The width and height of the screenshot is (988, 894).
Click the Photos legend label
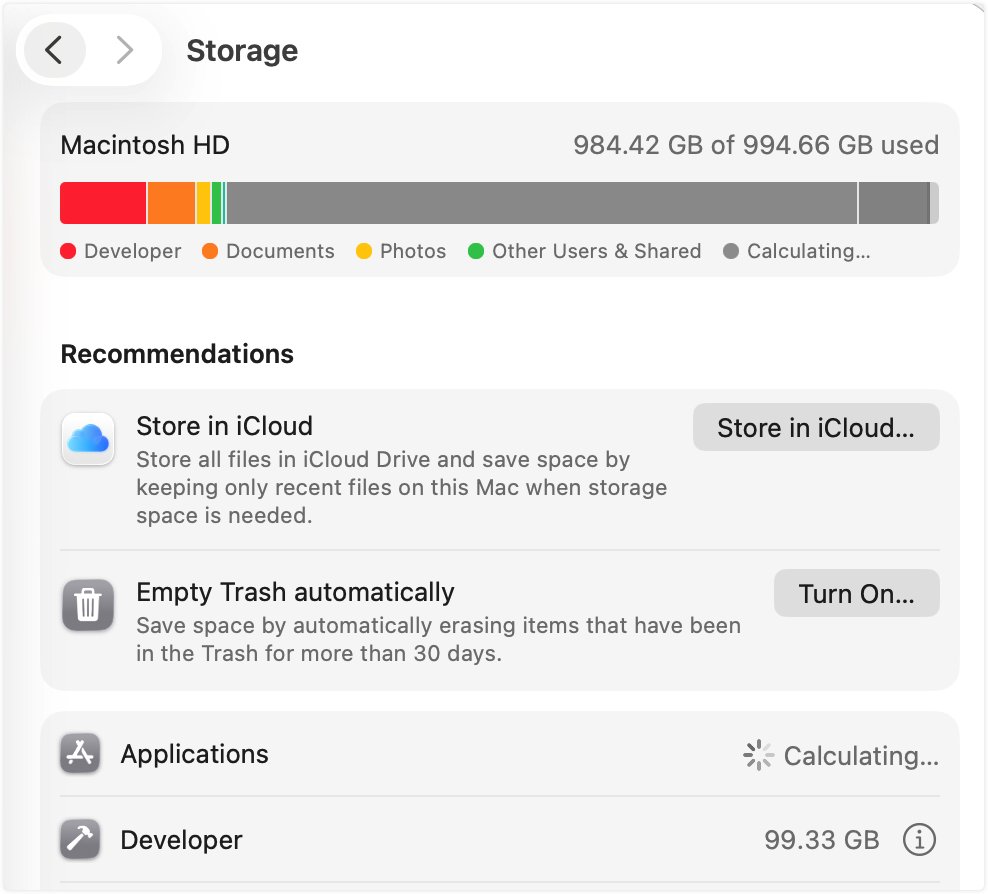tap(412, 251)
